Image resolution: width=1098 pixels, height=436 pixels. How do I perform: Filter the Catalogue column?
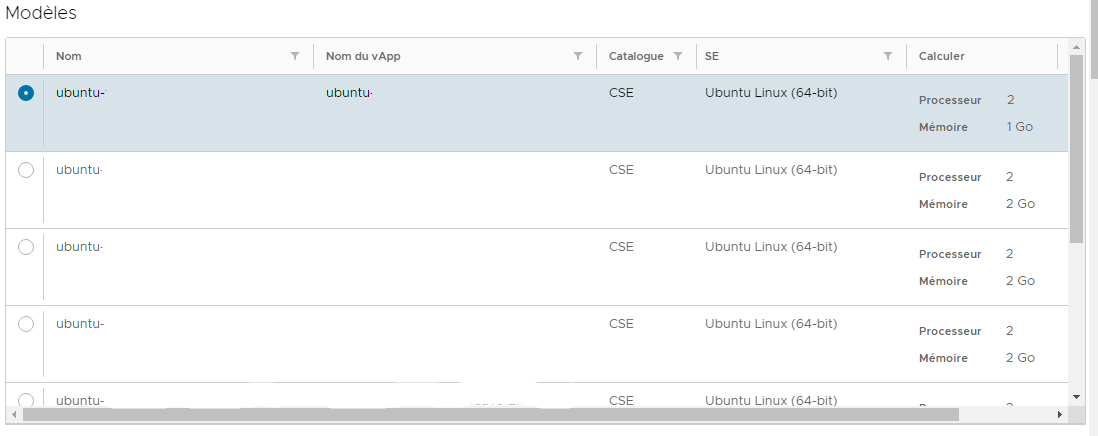pos(678,56)
